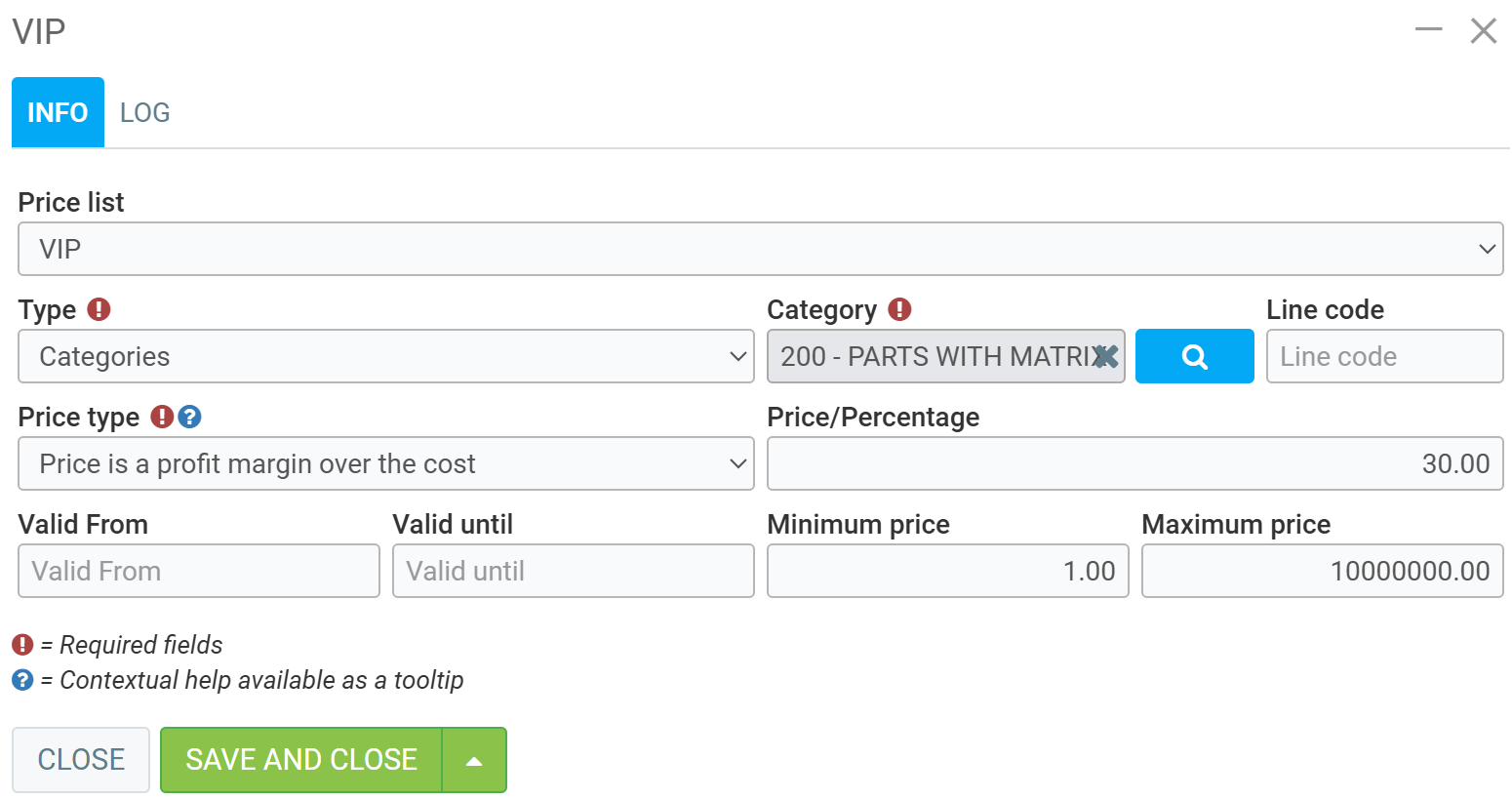1512x799 pixels.
Task: Open the Price list dropdown
Action: tap(760, 249)
